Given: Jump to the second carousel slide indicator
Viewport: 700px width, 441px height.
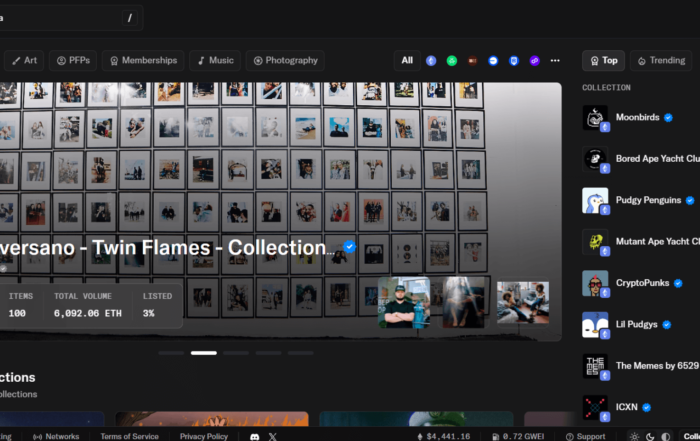Looking at the screenshot, I should 204,353.
